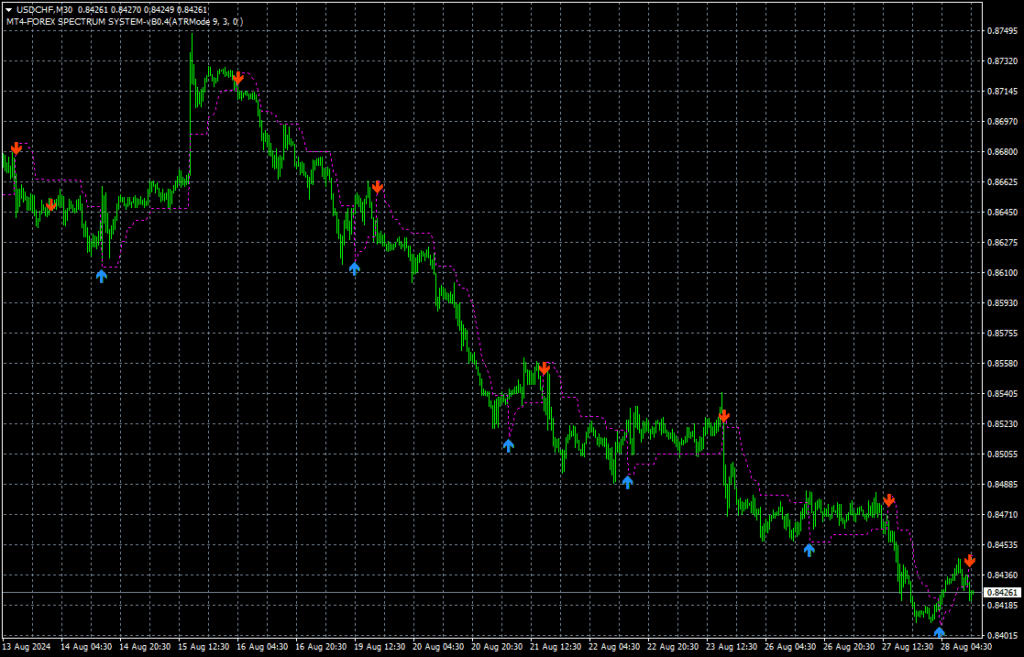Screen dimensions: 1024x657
Task: Click the blue buy arrow near 26 Aug 04:30
Action: point(809,549)
